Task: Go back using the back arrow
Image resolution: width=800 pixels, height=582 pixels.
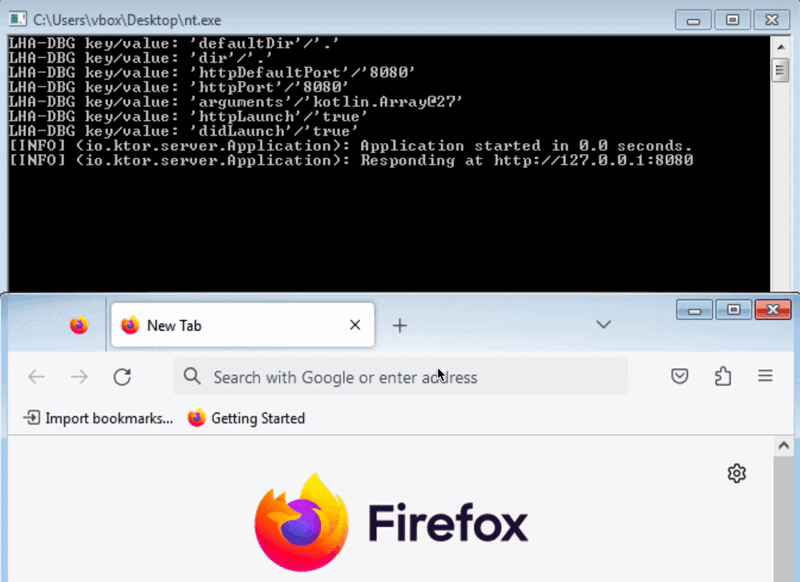Action: 37,377
